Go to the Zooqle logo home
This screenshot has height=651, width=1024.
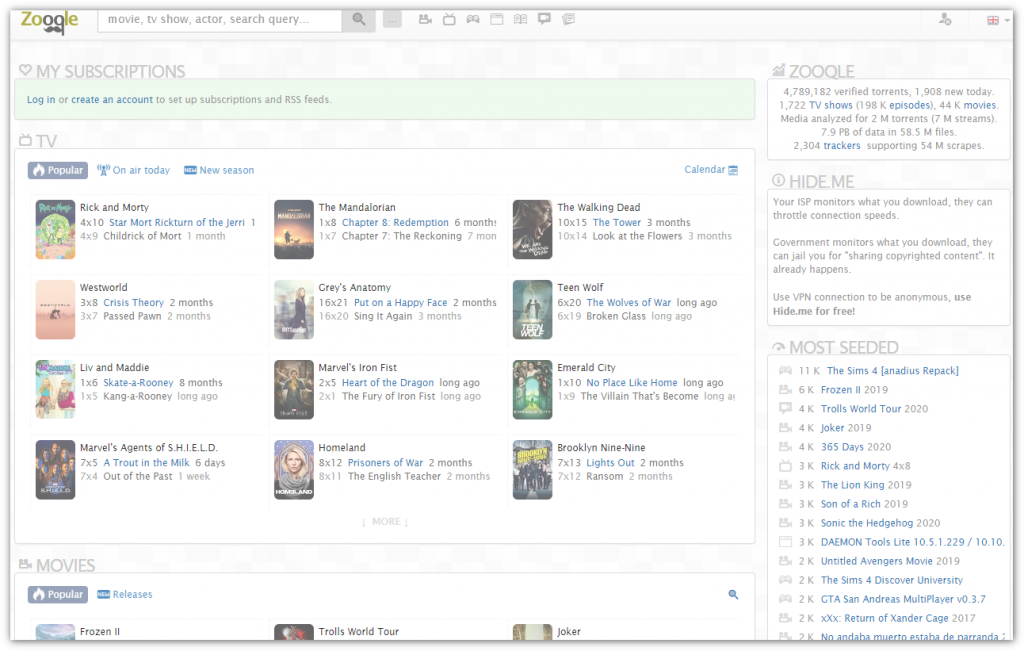pos(50,21)
